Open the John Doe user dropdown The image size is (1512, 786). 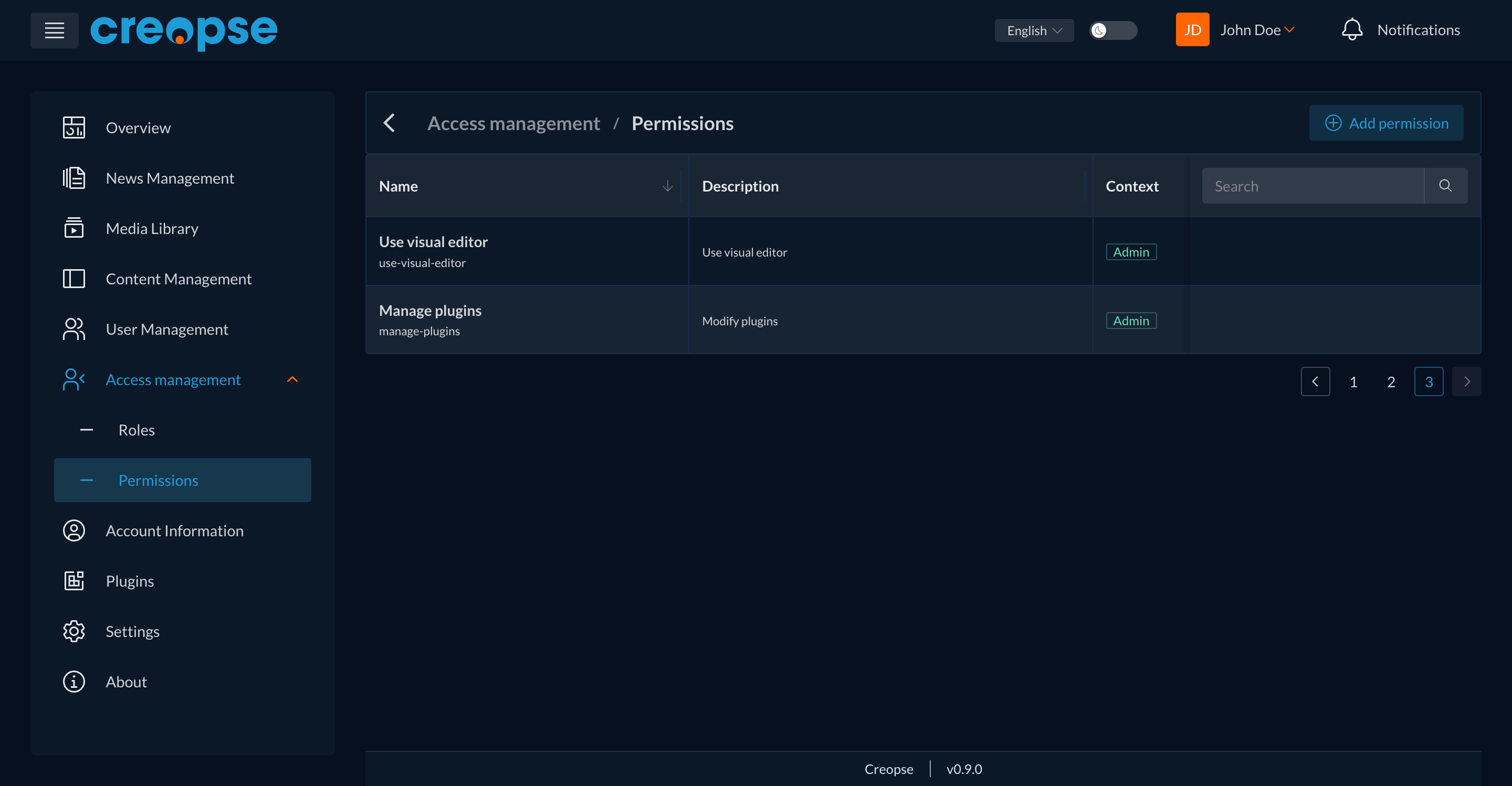point(1257,30)
